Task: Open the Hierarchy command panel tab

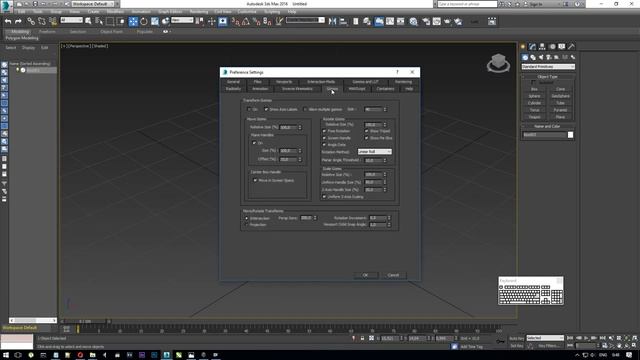Action: 542,47
